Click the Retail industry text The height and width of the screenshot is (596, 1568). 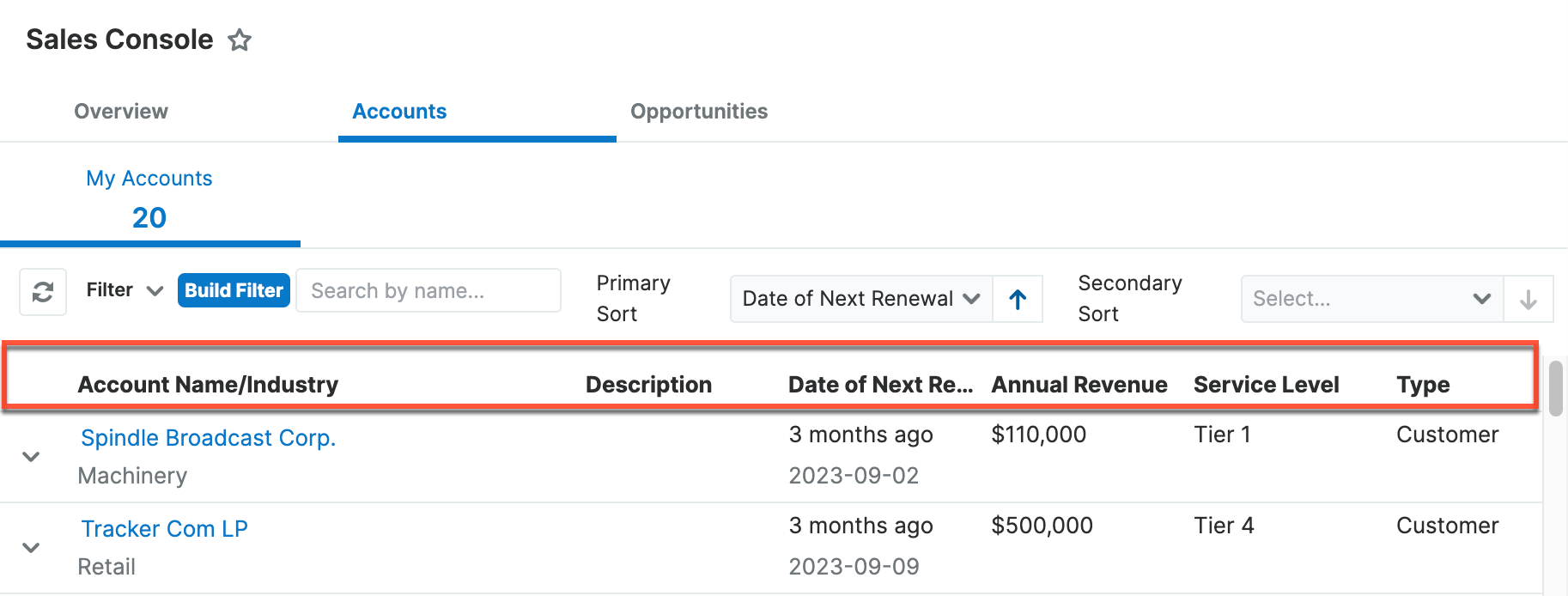click(x=106, y=567)
